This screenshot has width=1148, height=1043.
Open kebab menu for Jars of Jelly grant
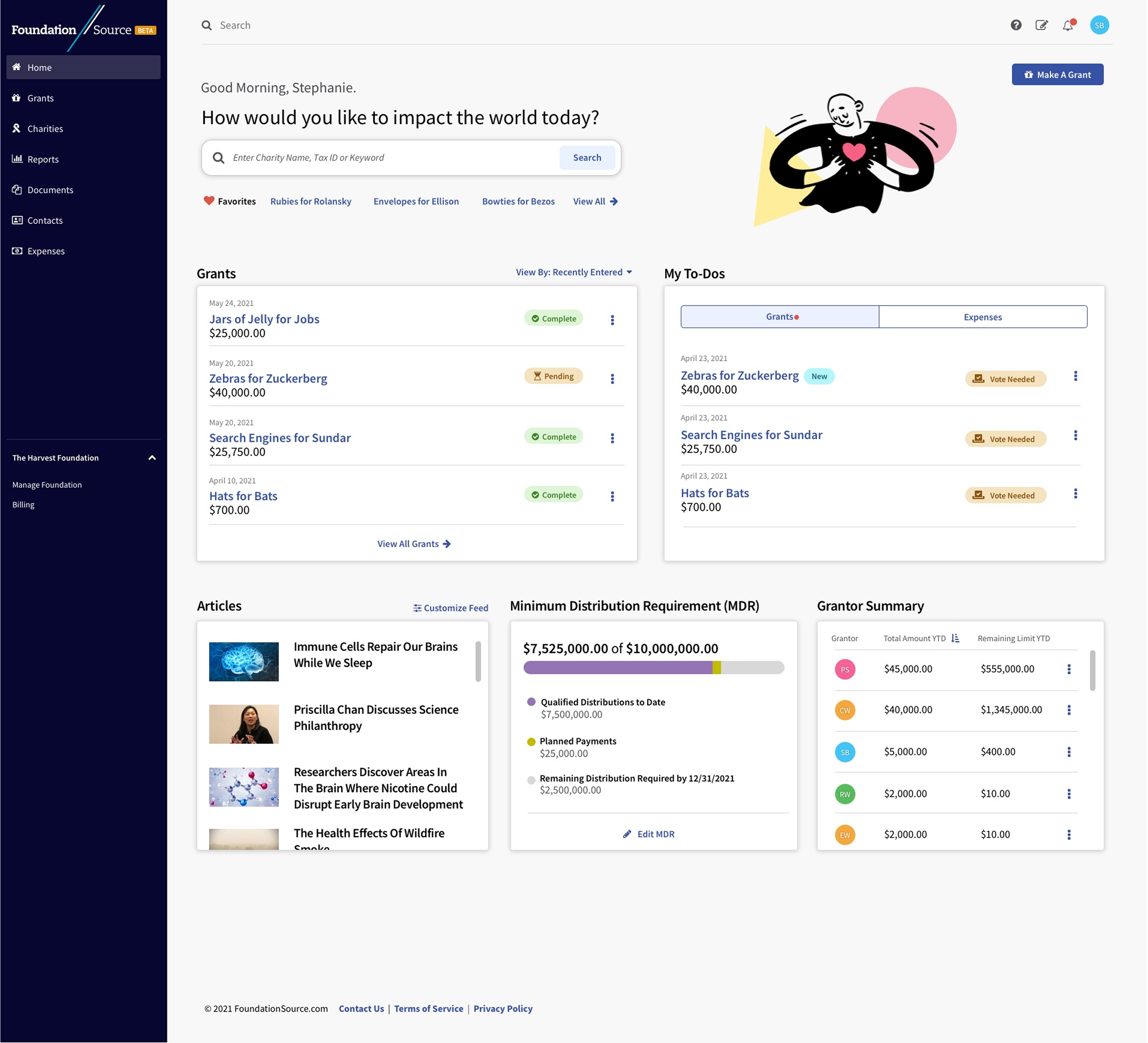tap(612, 320)
